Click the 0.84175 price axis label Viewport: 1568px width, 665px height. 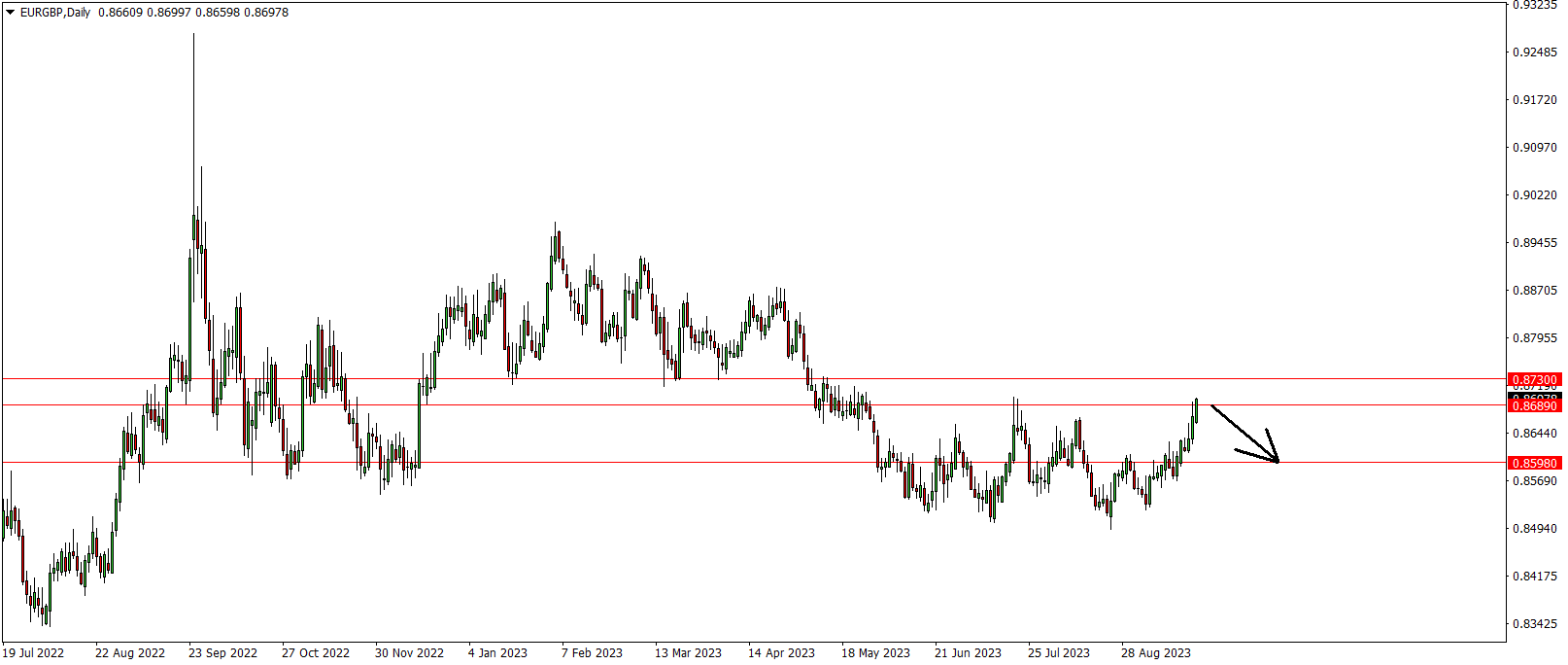coord(1535,576)
